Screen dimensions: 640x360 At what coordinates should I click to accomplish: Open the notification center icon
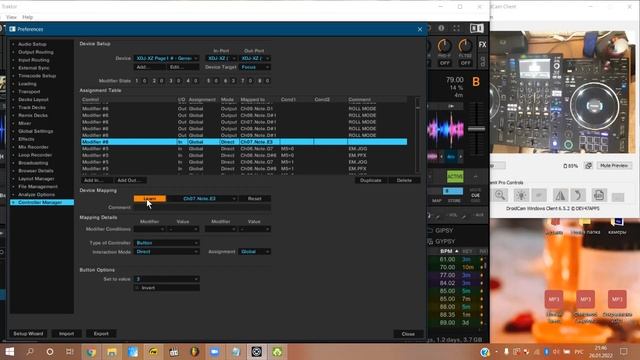coord(624,352)
